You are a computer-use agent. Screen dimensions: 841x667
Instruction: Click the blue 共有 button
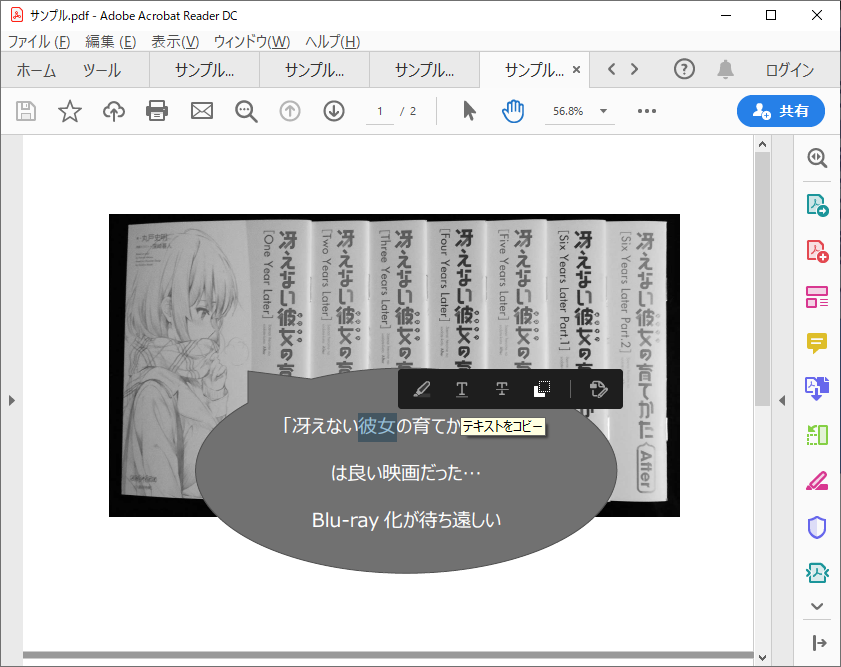[781, 111]
